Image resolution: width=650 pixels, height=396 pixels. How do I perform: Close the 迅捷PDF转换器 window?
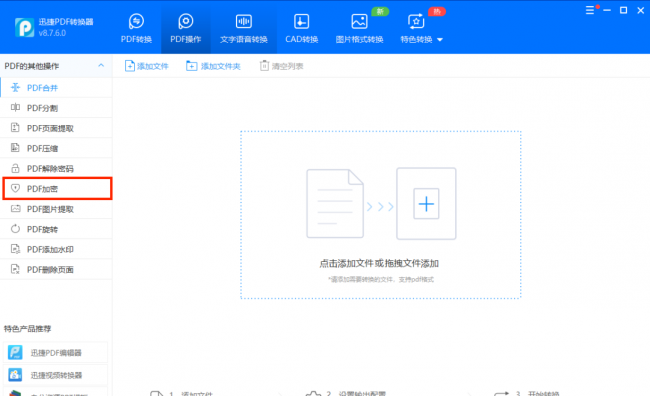tap(640, 10)
